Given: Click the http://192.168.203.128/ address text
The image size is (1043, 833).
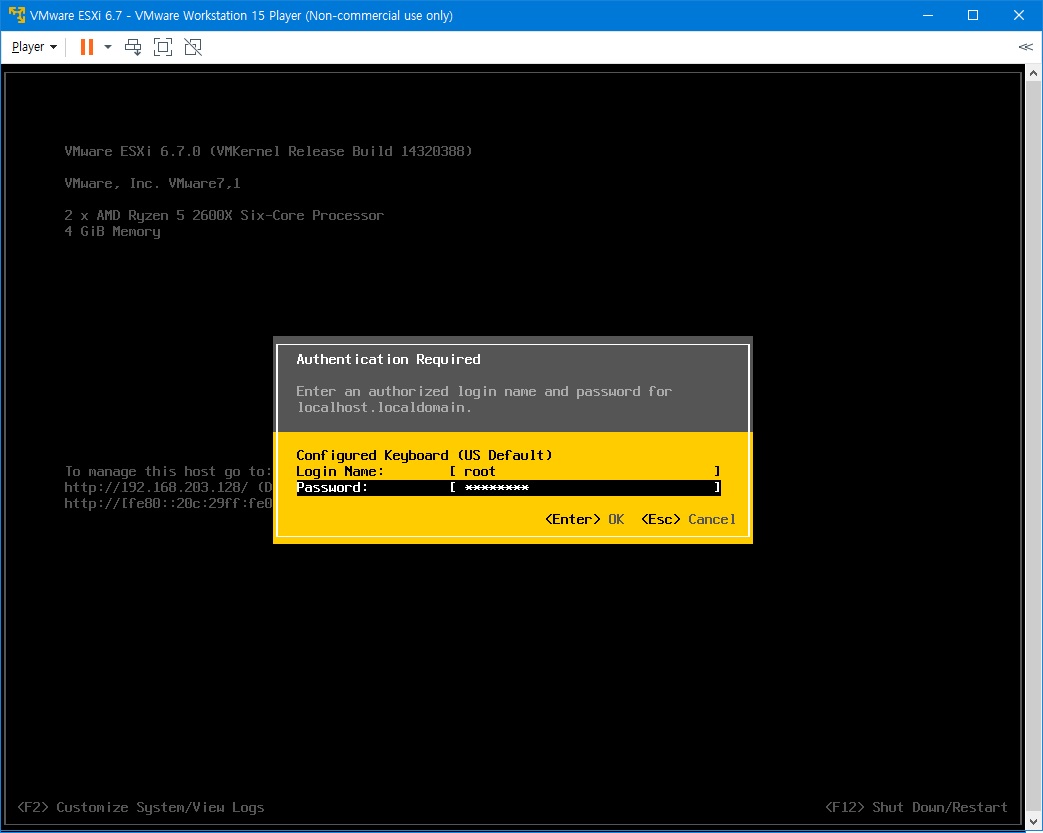Looking at the screenshot, I should (x=156, y=487).
